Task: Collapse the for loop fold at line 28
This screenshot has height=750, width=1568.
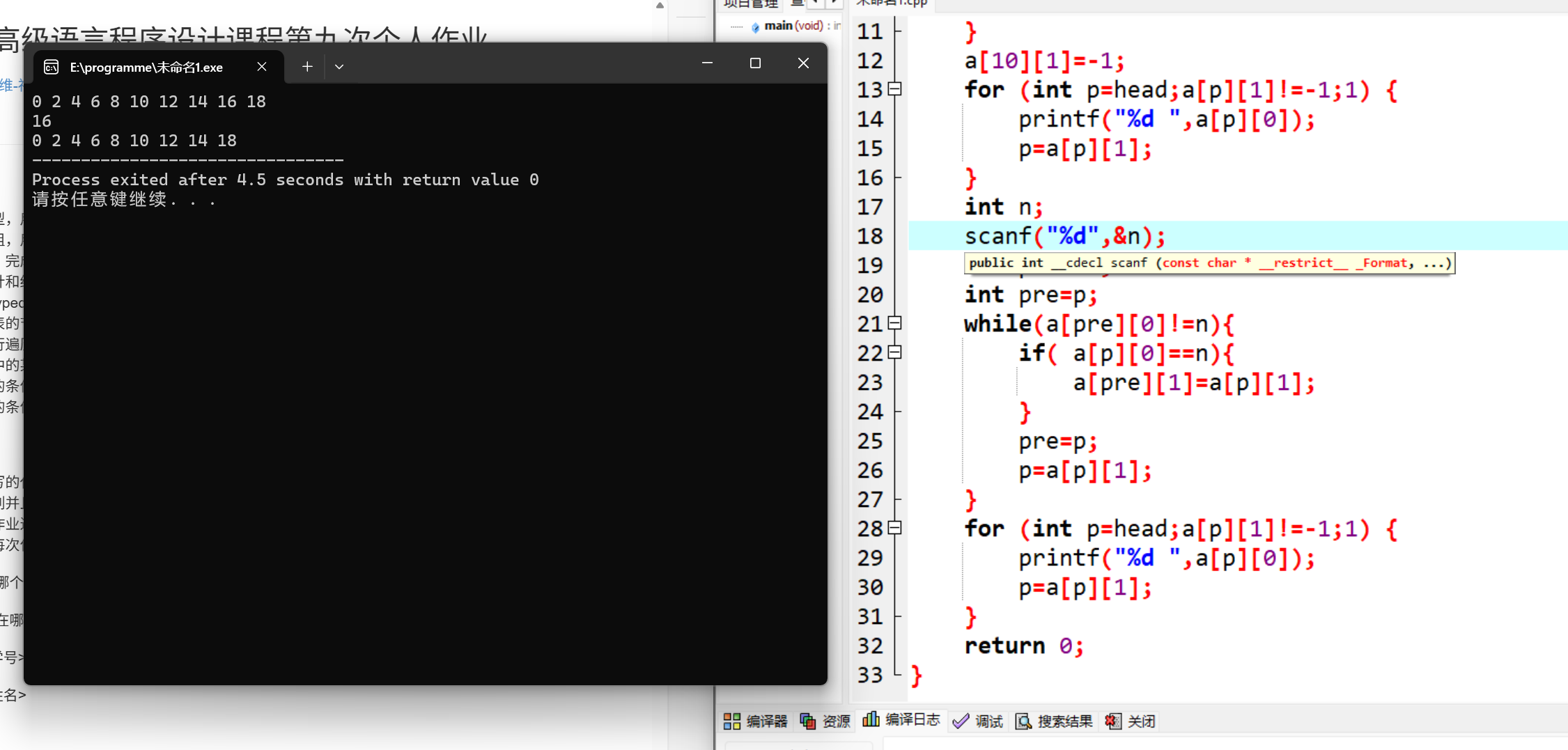Action: coord(895,528)
